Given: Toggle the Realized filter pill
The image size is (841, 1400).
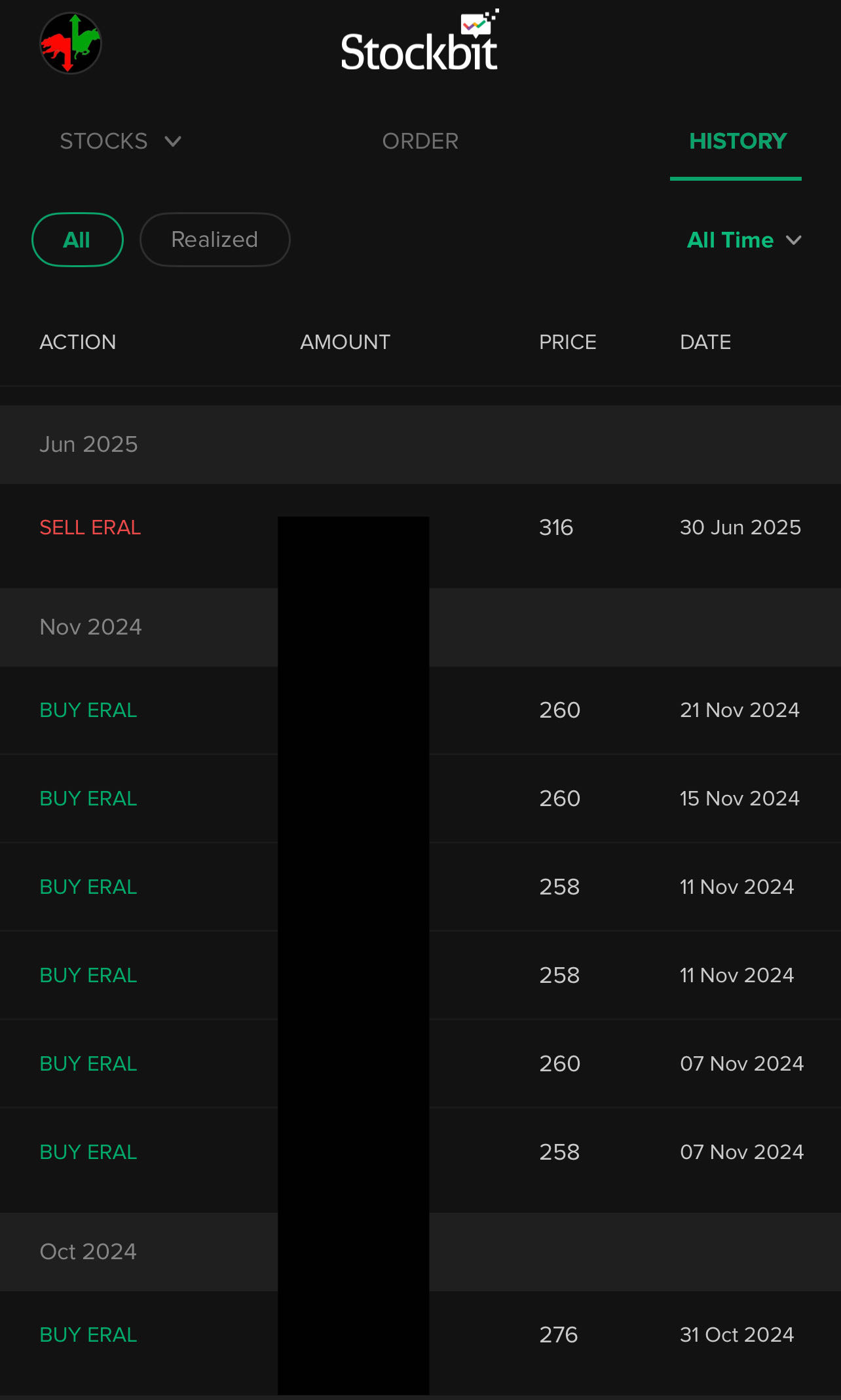Looking at the screenshot, I should click(x=214, y=240).
